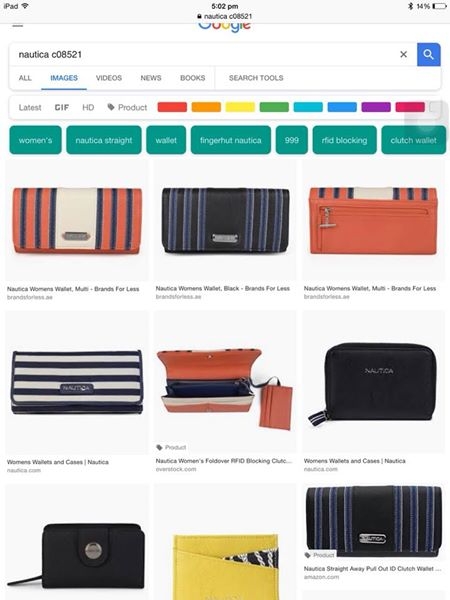Switch to the All results tab
450x600 pixels.
tap(25, 78)
